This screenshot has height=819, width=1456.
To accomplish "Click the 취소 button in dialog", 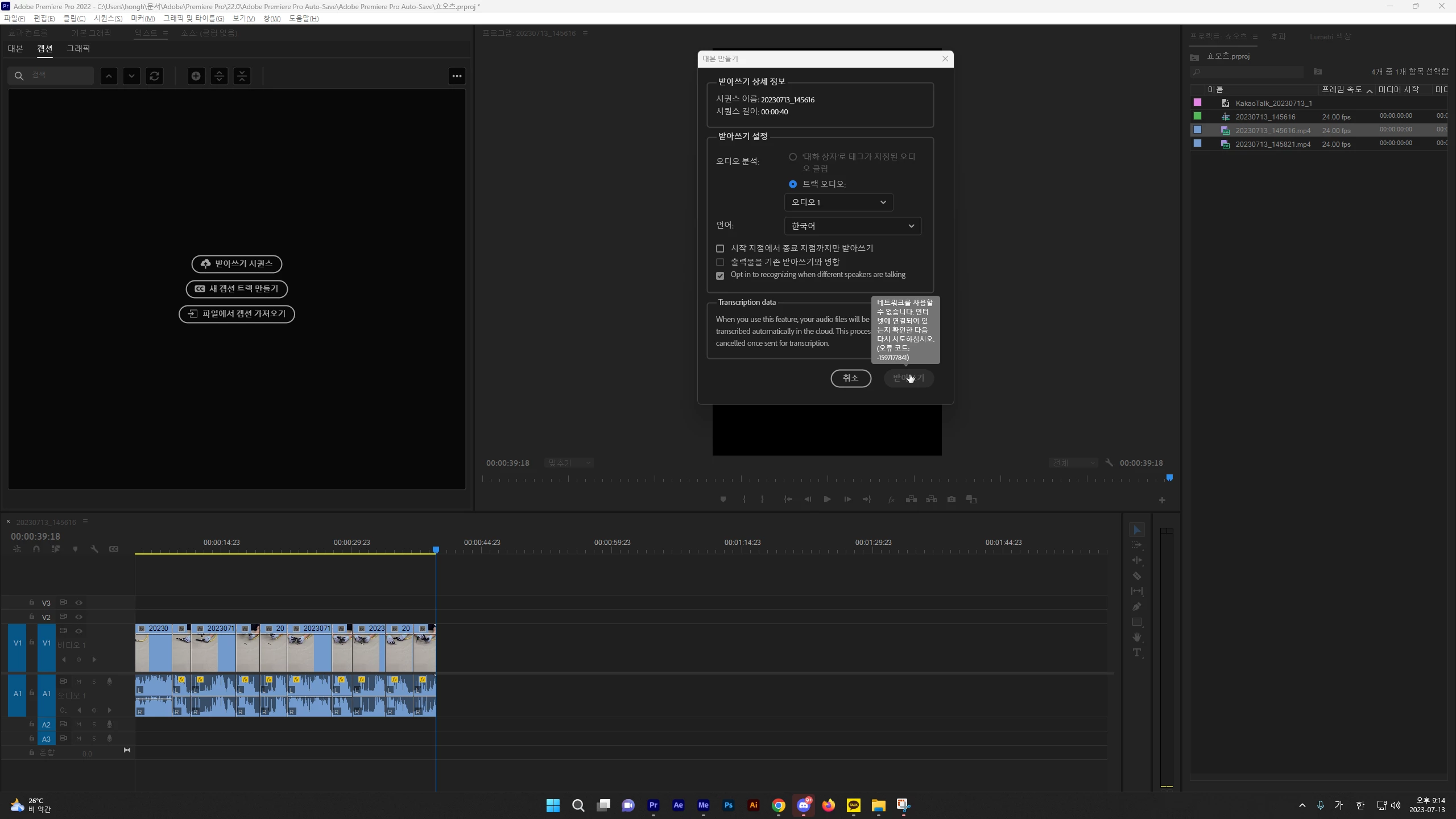I will 850,378.
